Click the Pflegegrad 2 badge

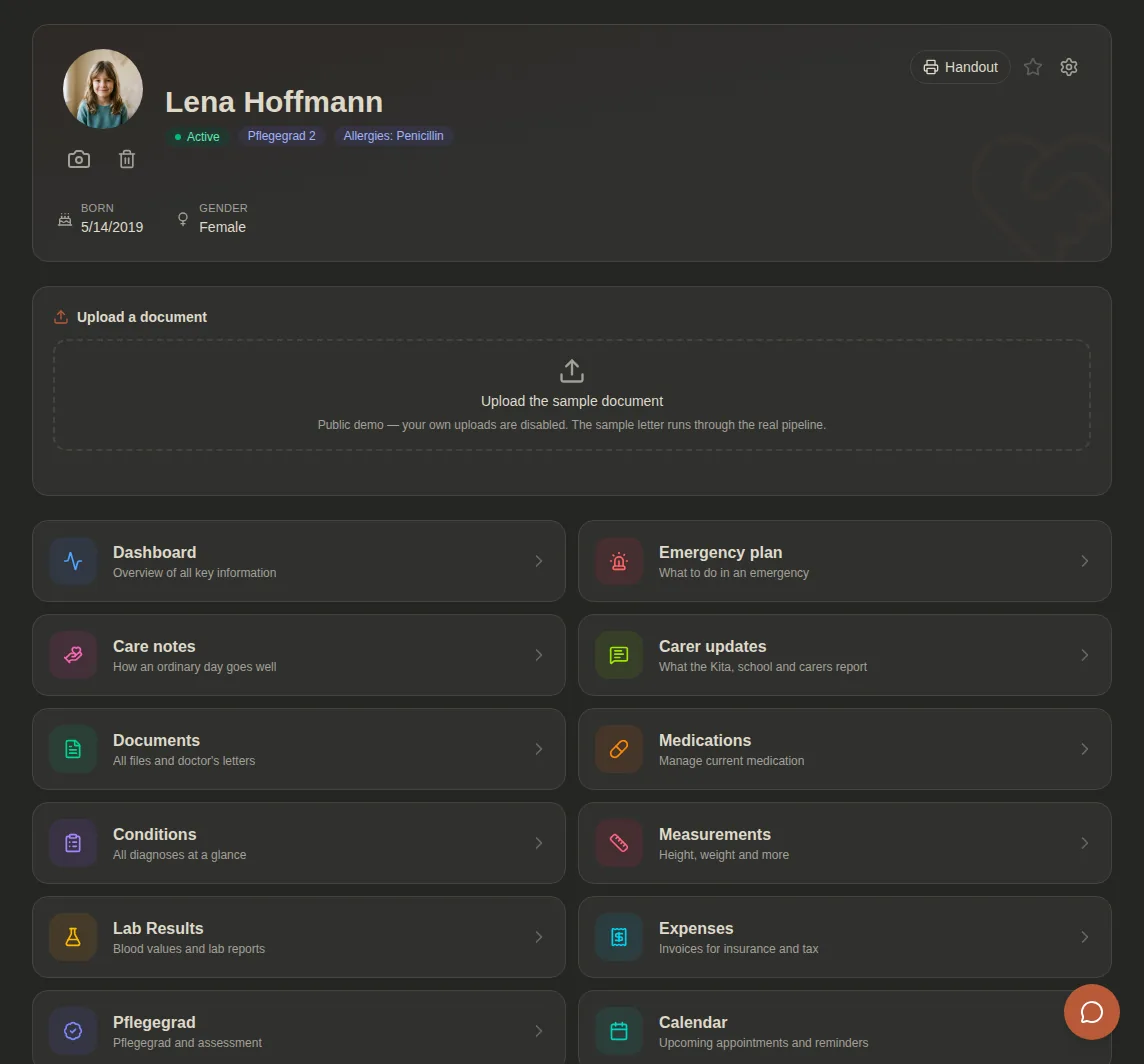(x=282, y=136)
